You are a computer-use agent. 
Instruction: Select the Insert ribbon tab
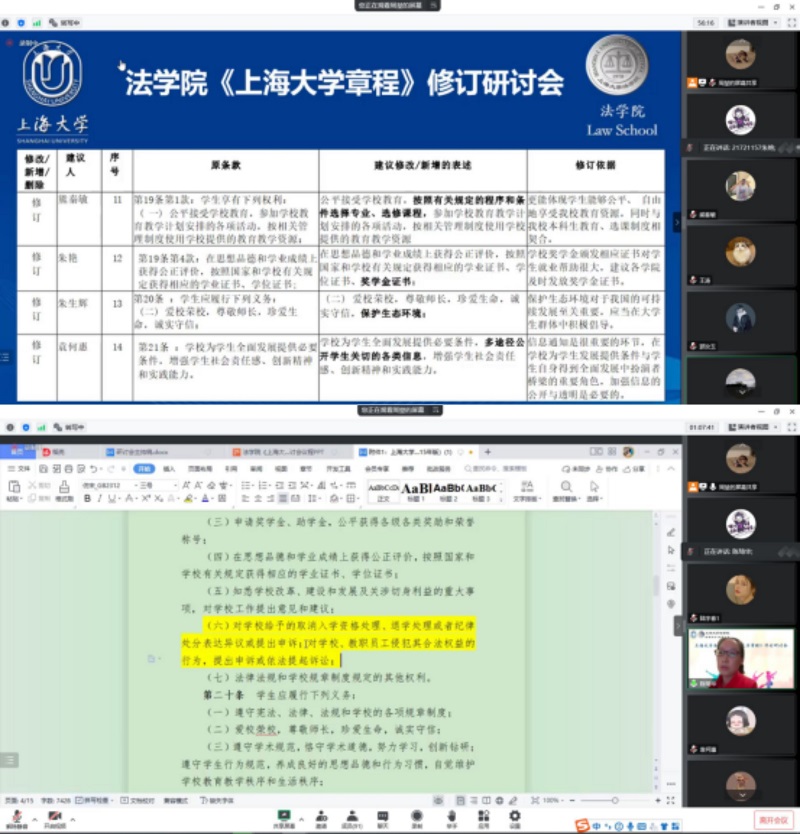point(169,468)
